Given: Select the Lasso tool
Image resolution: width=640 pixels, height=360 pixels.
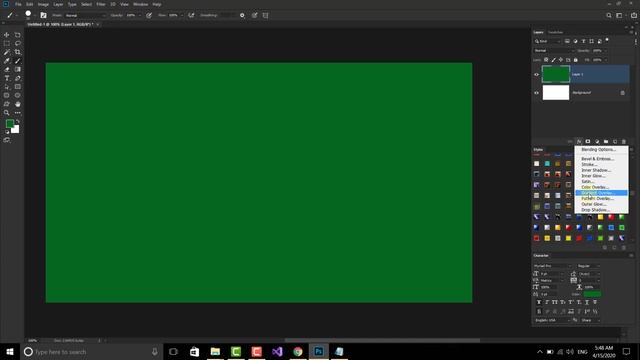Looking at the screenshot, I should click(18, 43).
